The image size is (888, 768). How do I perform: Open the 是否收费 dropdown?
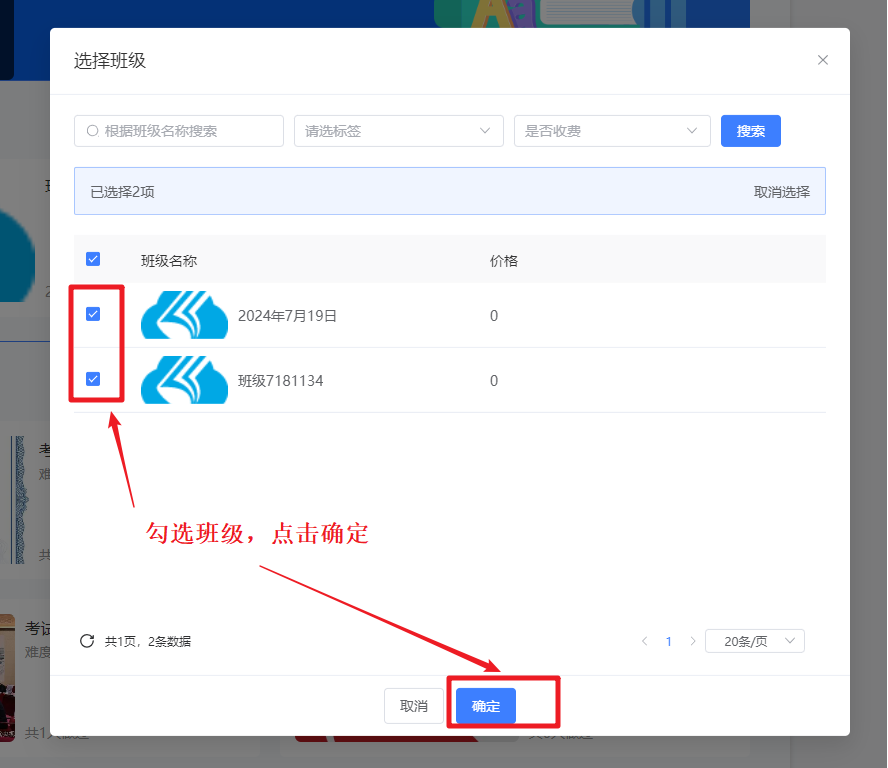pos(612,131)
